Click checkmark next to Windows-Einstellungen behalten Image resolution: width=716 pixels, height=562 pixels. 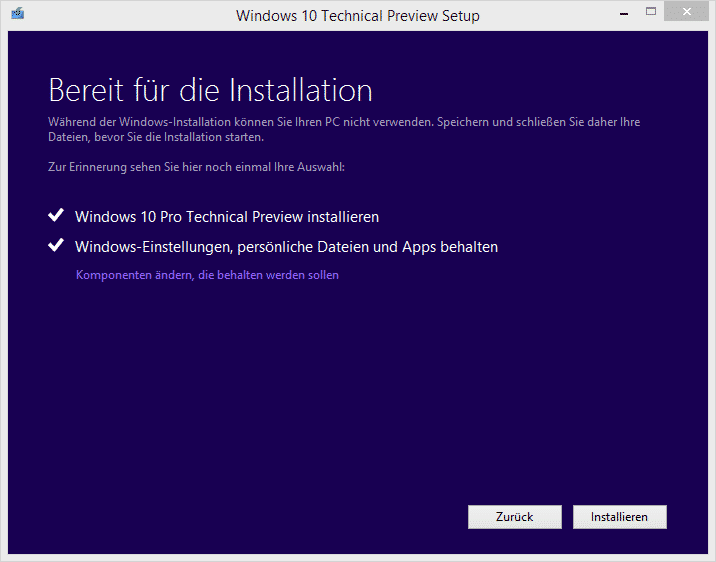[x=56, y=245]
